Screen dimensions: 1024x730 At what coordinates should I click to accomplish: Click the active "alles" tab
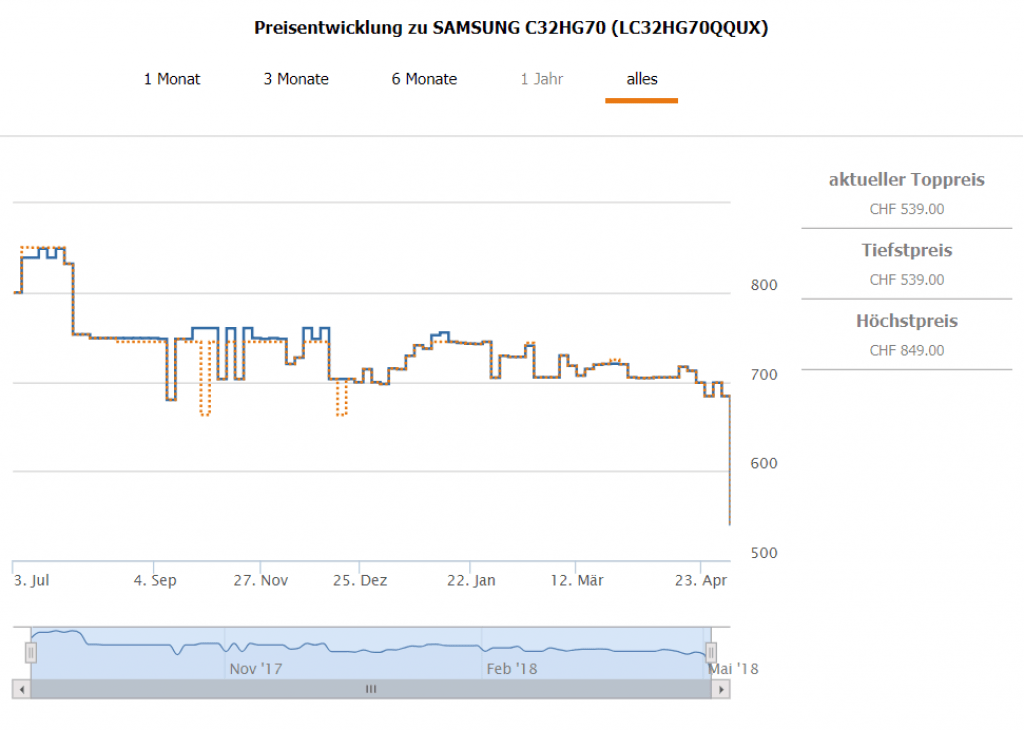642,79
